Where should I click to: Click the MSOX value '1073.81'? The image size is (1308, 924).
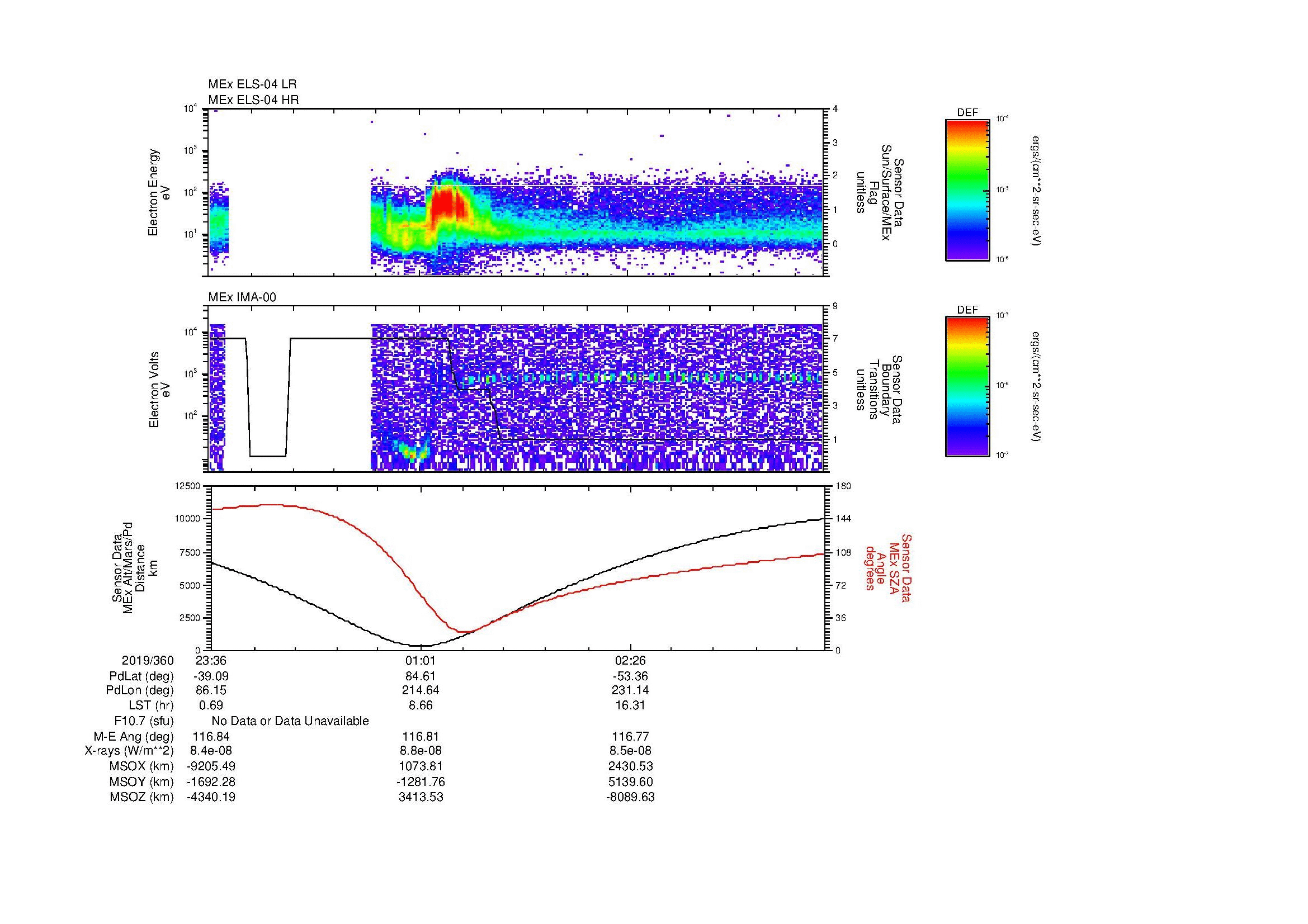[421, 766]
